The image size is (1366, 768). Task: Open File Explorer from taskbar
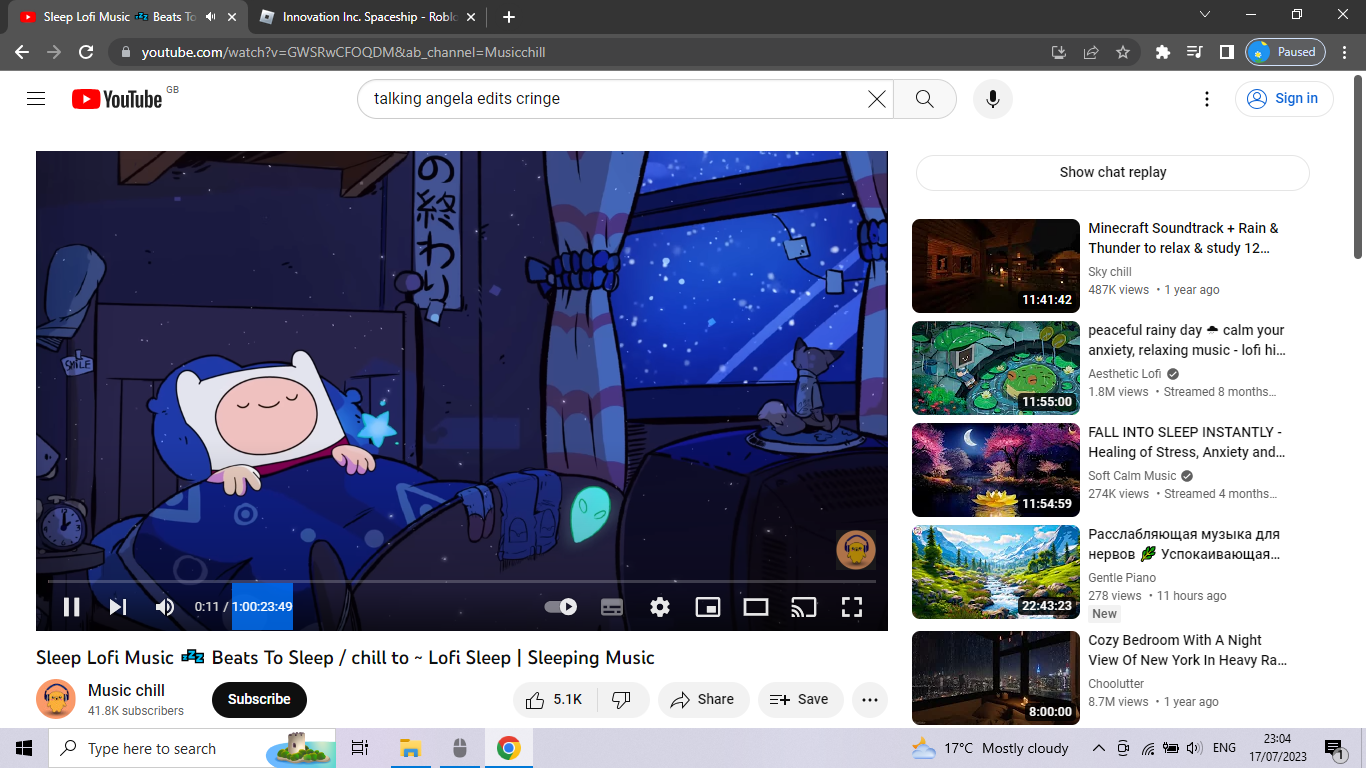coord(409,748)
